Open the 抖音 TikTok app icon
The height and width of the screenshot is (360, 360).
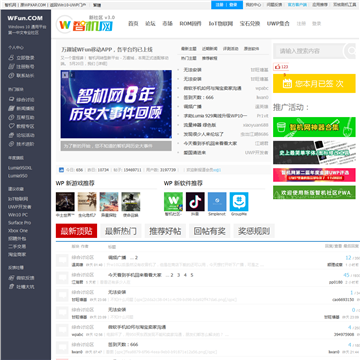(x=195, y=201)
